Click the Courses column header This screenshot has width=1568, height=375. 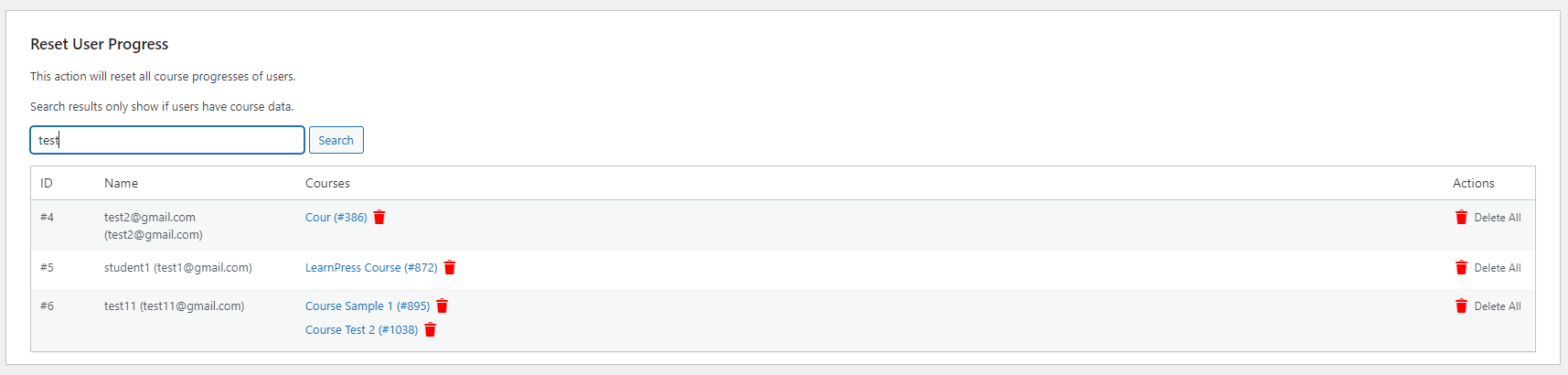pyautogui.click(x=327, y=183)
